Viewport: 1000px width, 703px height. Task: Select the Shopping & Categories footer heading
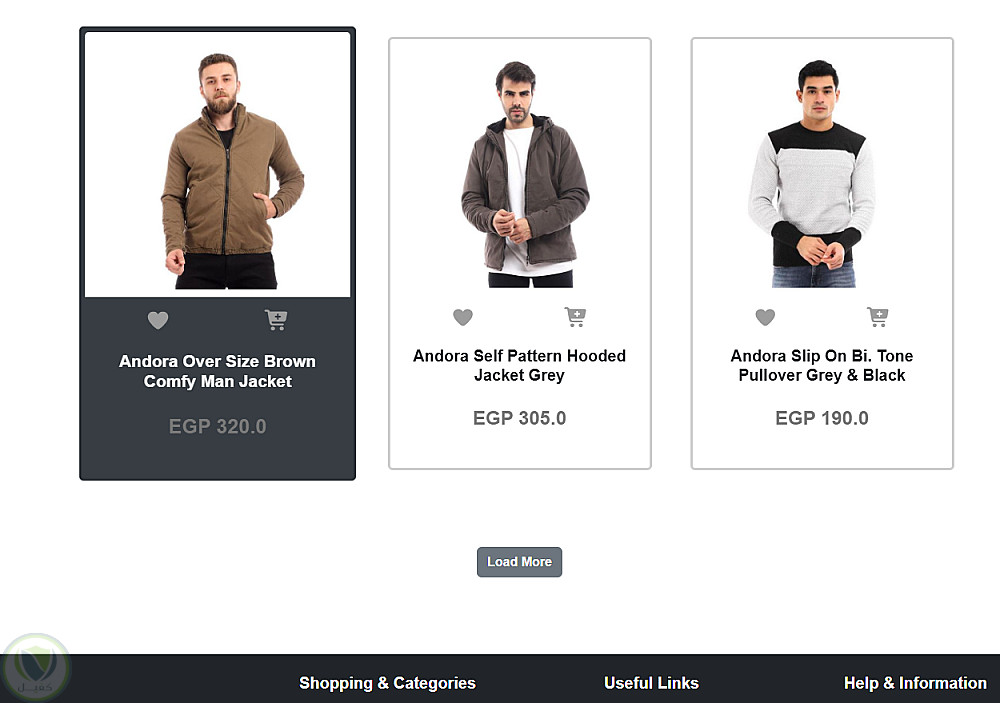click(x=387, y=683)
